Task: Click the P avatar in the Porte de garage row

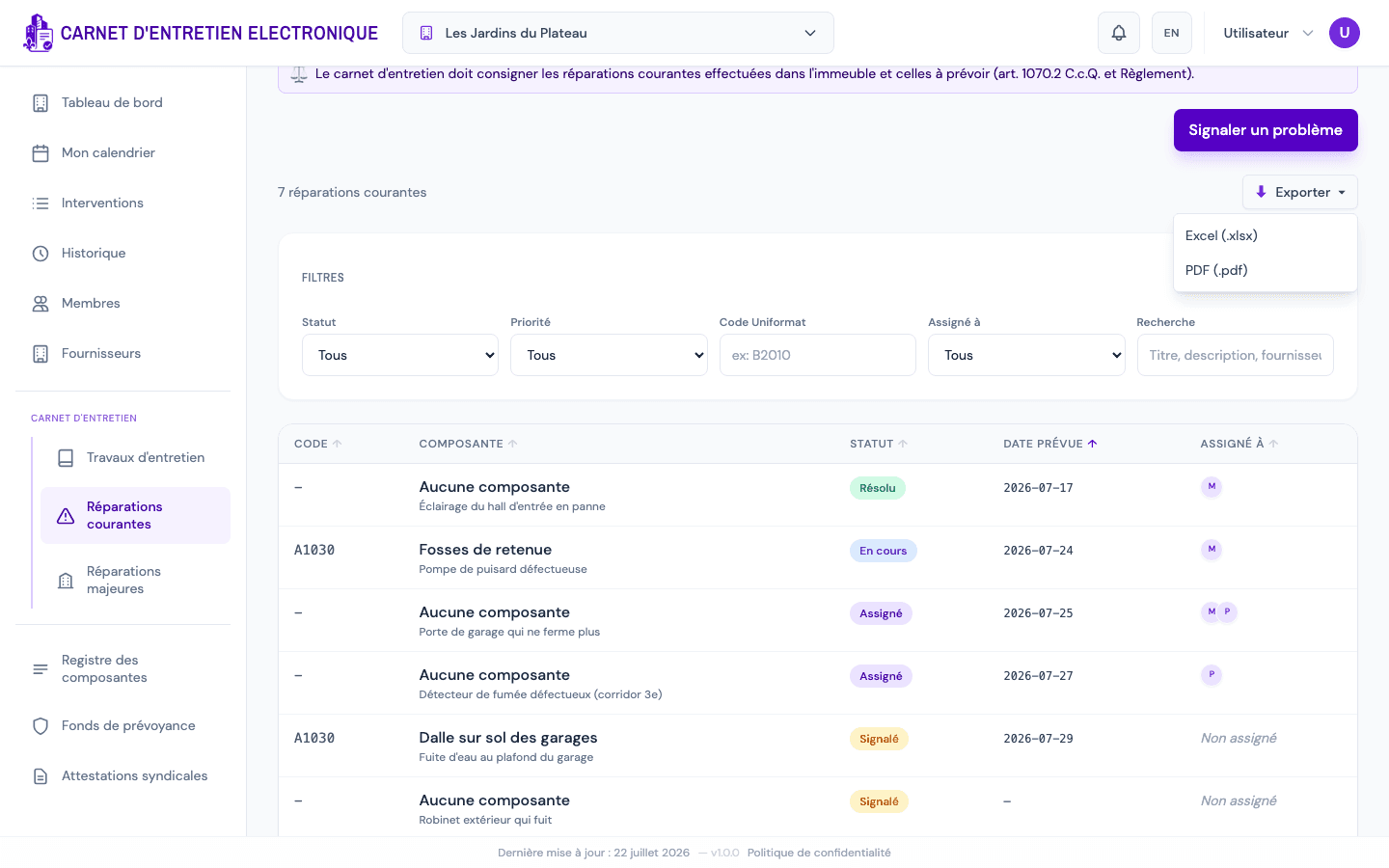Action: 1227,611
